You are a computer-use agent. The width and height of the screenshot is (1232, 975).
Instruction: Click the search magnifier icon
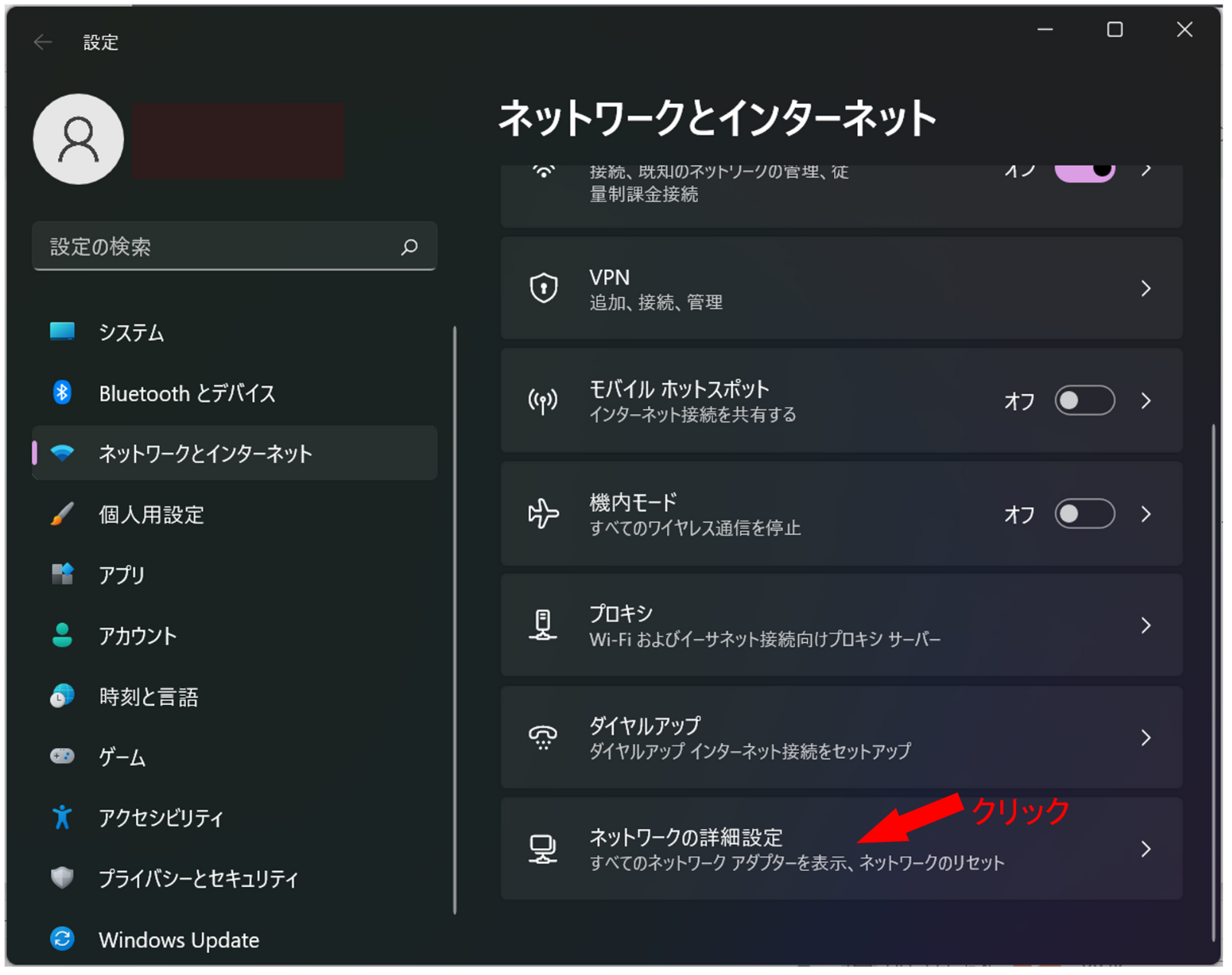click(x=409, y=246)
